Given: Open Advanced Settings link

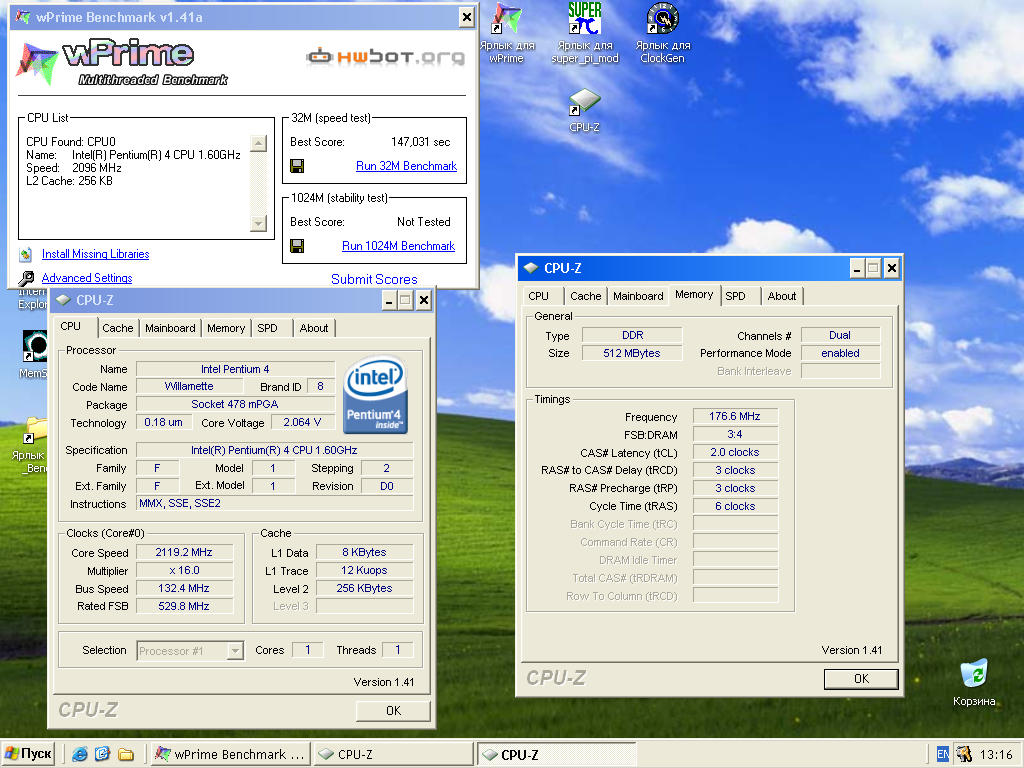Looking at the screenshot, I should (87, 278).
